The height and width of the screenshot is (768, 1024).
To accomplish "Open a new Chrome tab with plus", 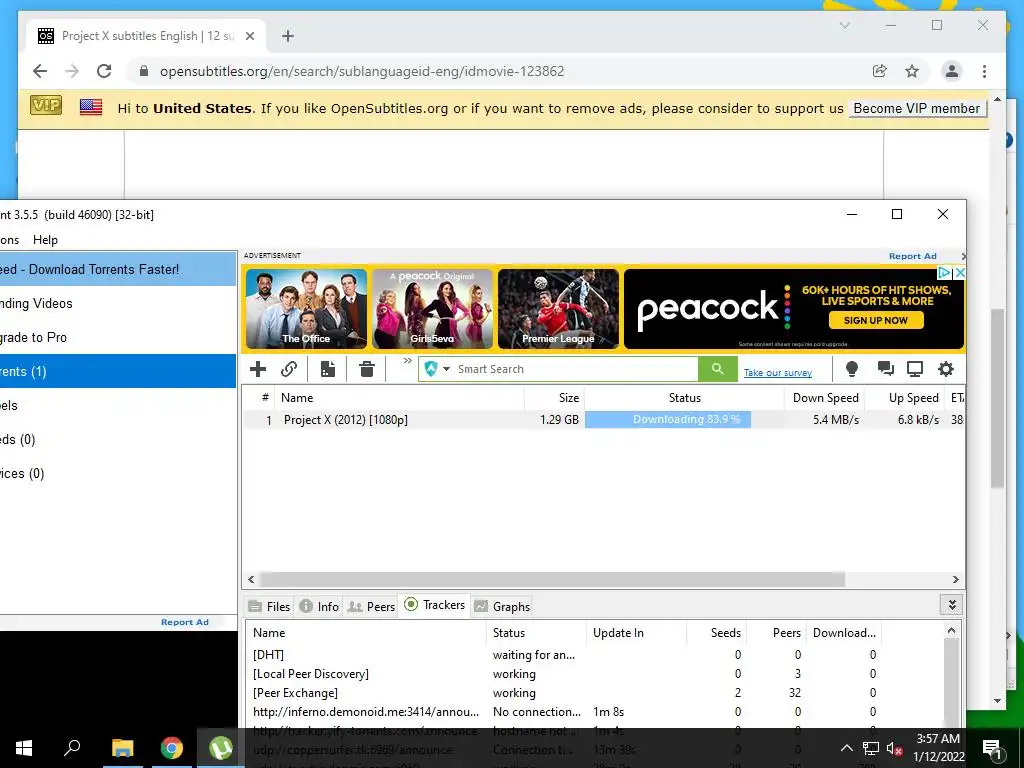I will pos(288,36).
